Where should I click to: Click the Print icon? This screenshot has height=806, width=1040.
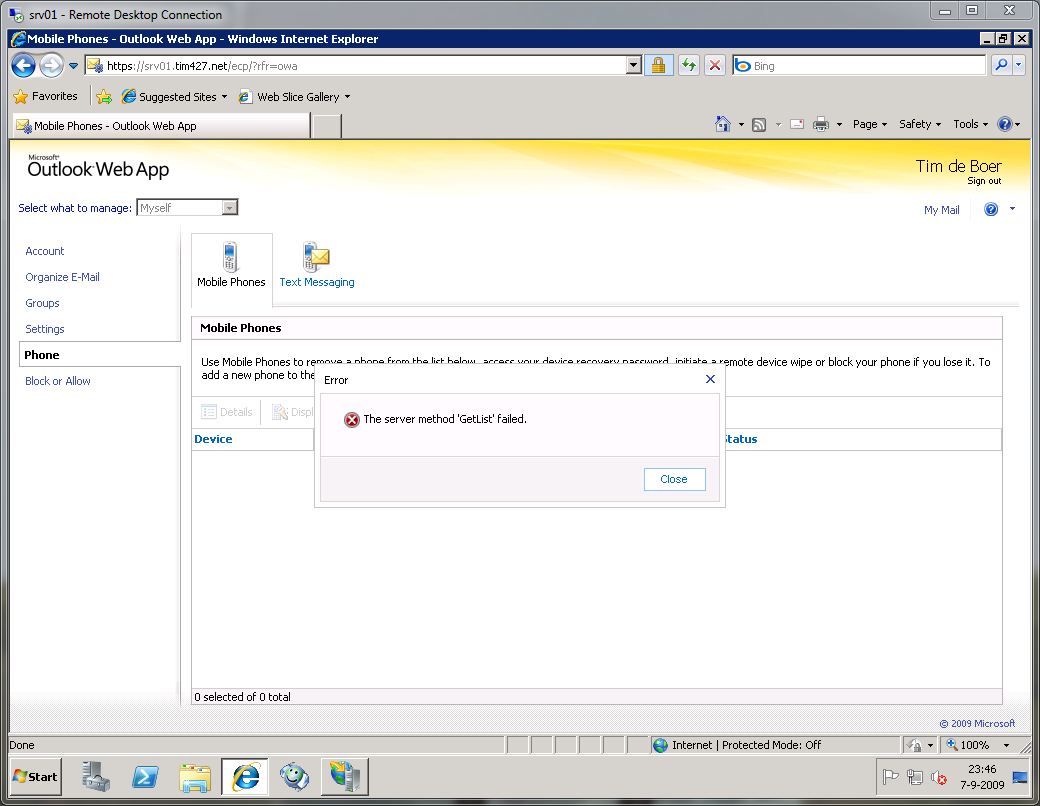click(x=821, y=125)
